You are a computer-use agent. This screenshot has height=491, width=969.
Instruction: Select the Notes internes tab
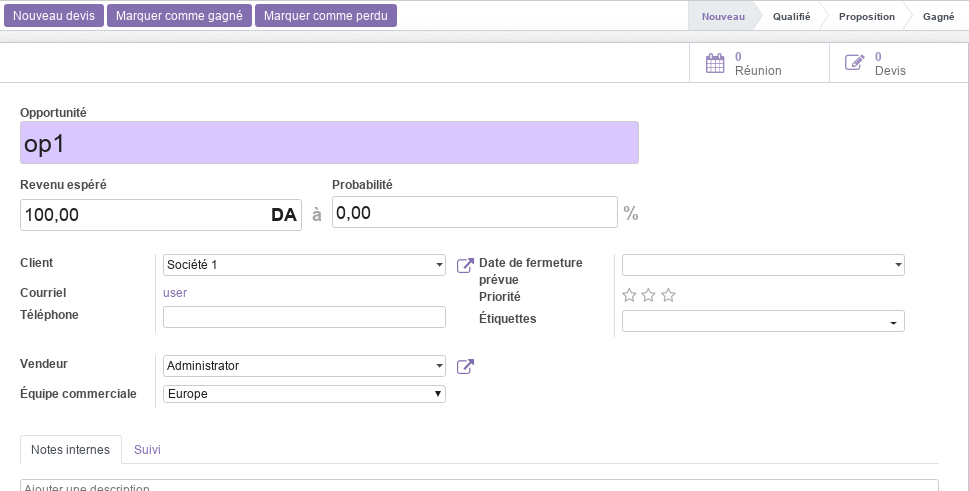tap(70, 450)
